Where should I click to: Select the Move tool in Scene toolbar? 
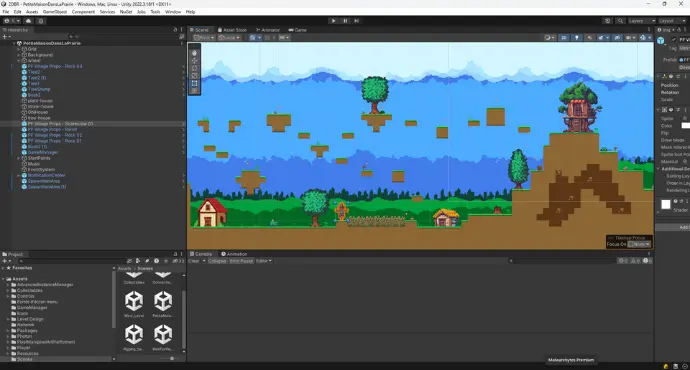195,60
